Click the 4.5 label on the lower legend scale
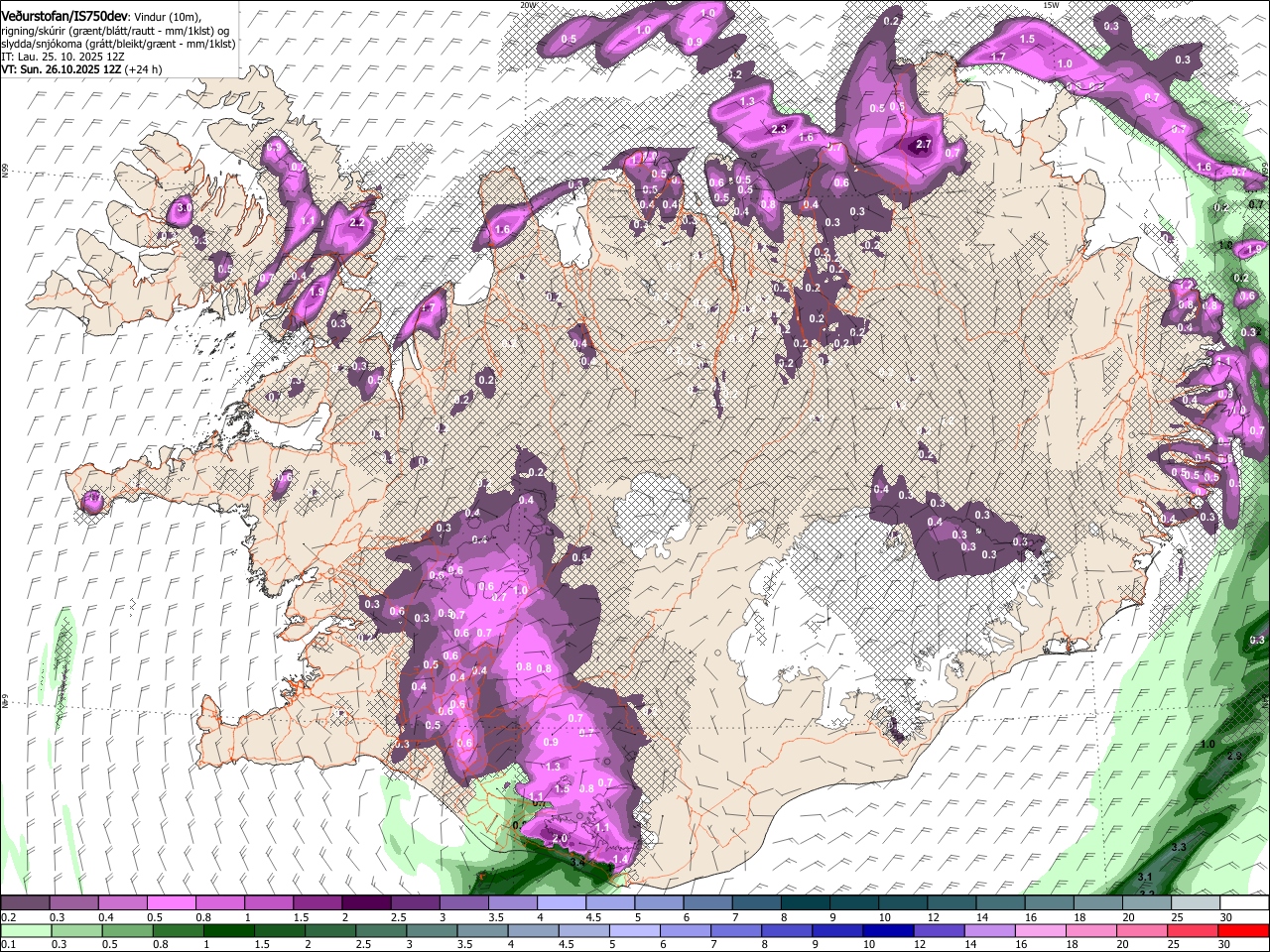 coord(567,944)
